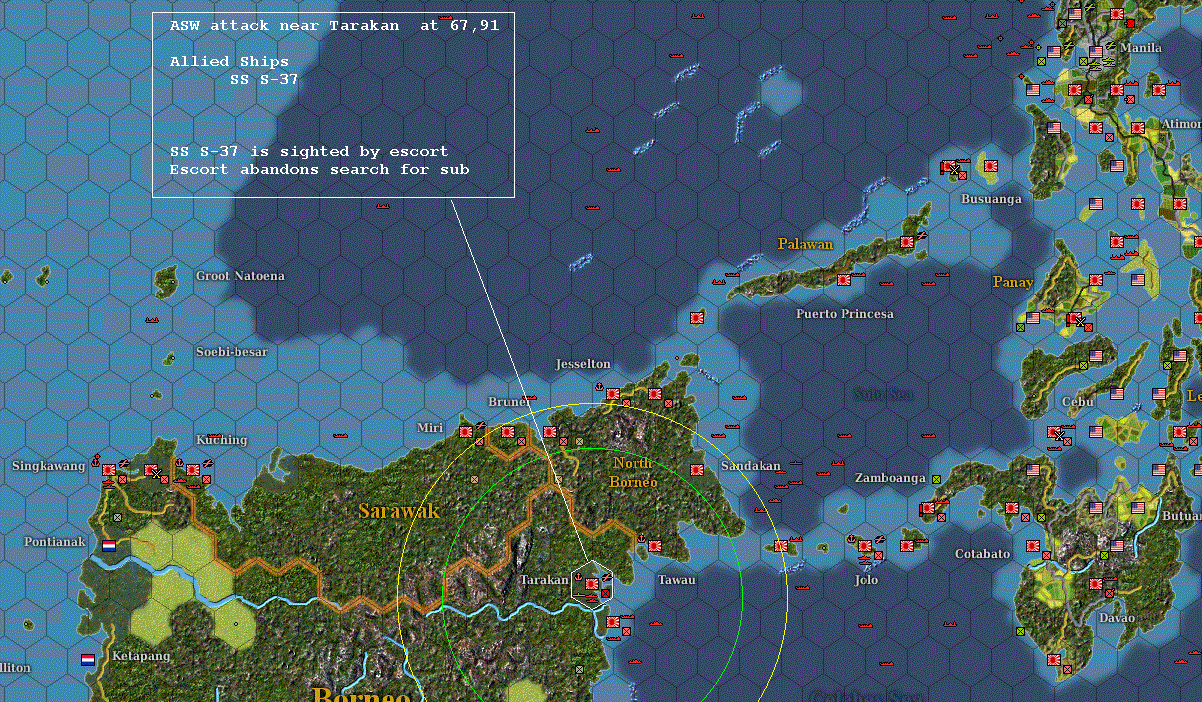Click the Japanese ship marker near Groot Natoena

(x=152, y=320)
